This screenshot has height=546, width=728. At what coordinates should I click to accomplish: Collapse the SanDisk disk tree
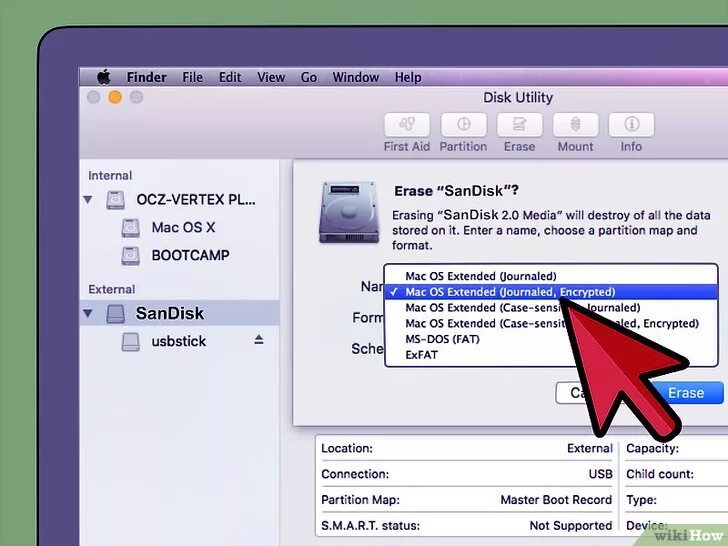88,313
